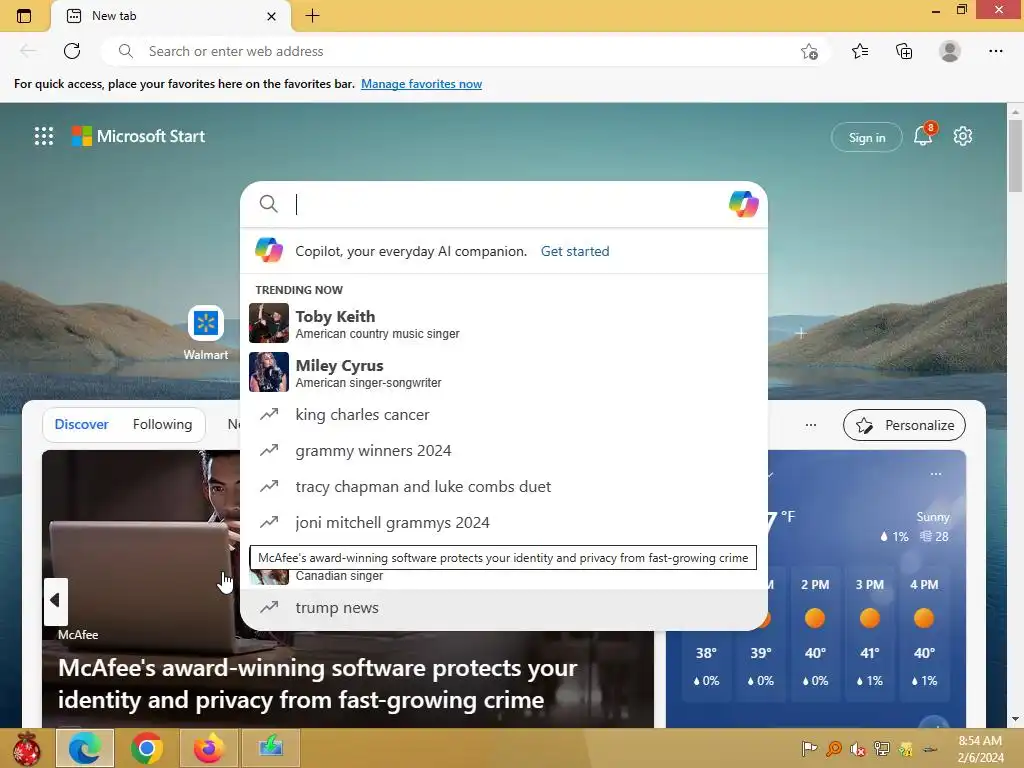Select grammy winners 2024 suggestion

(504, 451)
